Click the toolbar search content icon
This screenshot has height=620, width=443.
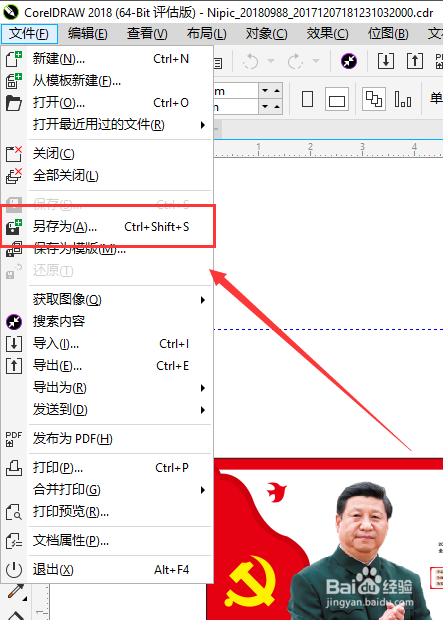coord(349,61)
